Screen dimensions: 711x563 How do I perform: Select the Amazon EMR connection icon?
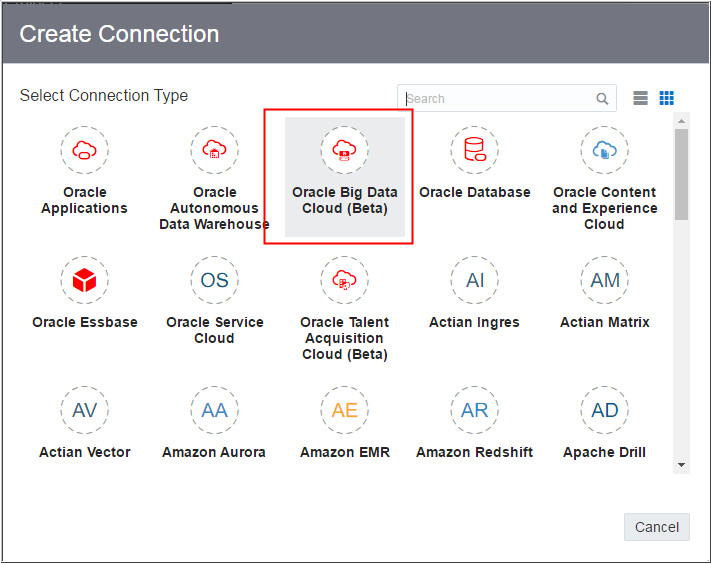pos(344,411)
